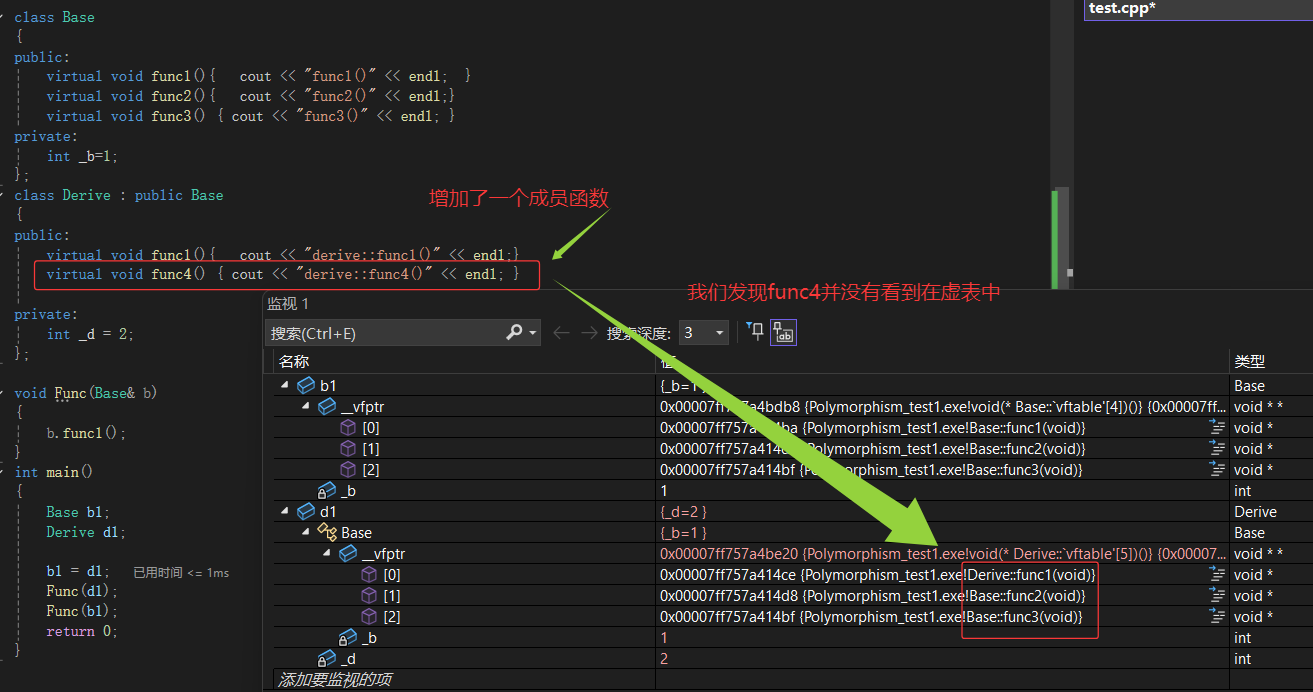Image resolution: width=1313 pixels, height=692 pixels.
Task: Click the locked field icon of _d
Action: point(327,658)
